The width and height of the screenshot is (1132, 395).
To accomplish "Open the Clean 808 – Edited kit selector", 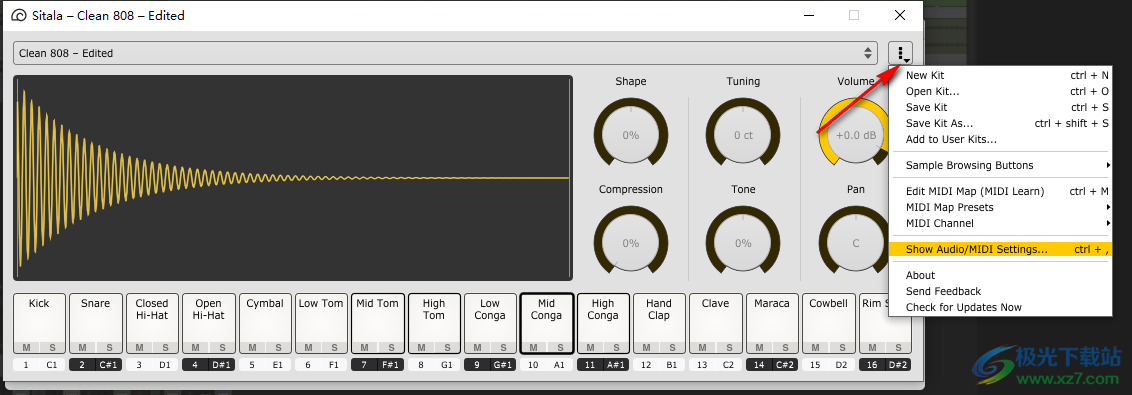I will [x=445, y=53].
